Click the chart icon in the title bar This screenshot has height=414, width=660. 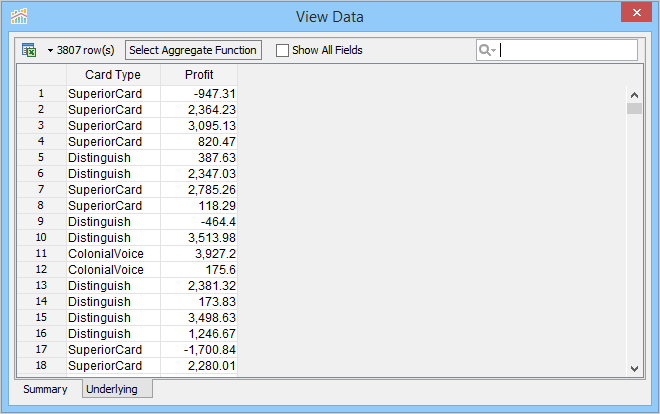19,16
